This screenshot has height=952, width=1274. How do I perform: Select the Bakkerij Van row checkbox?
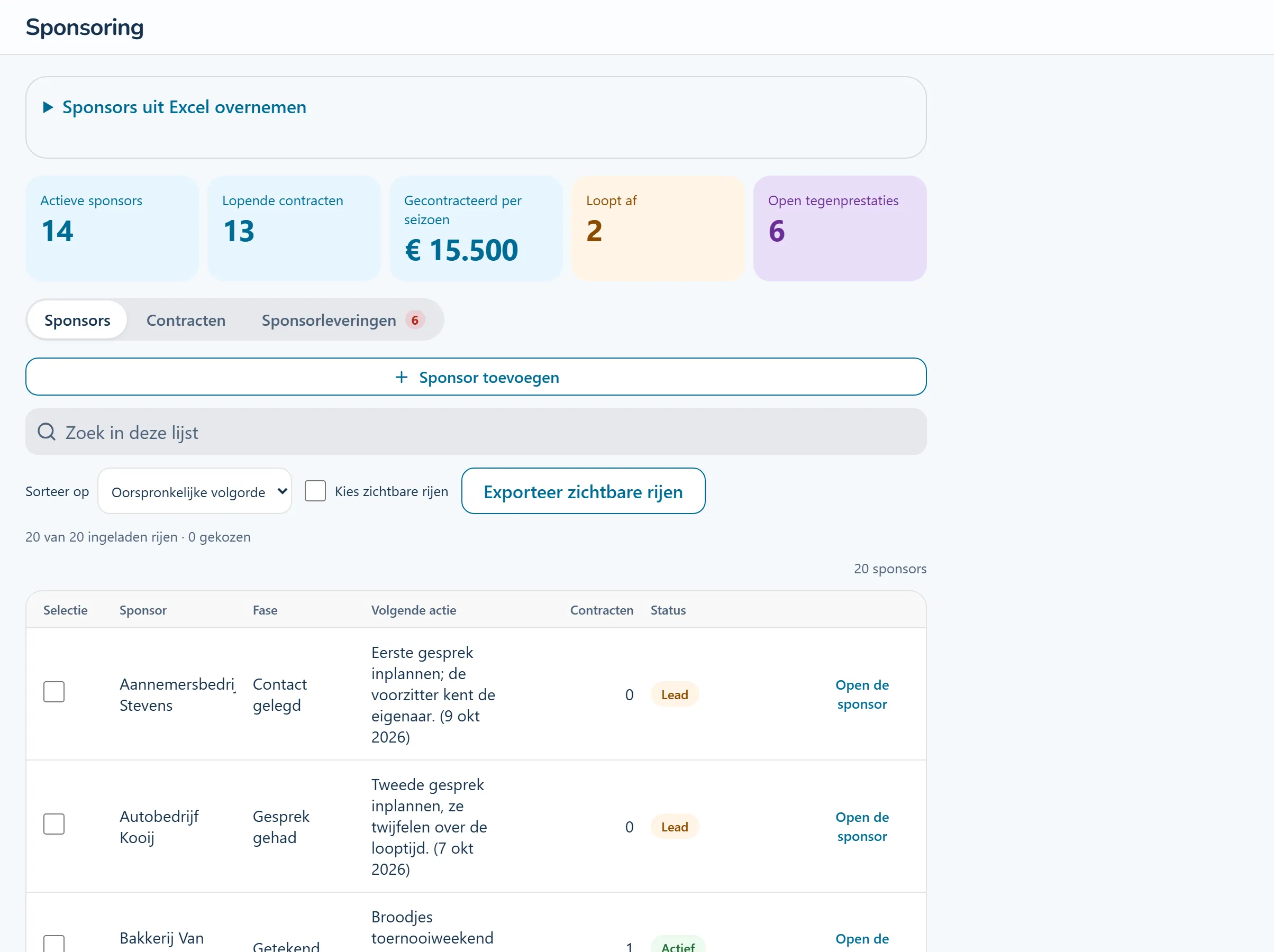pyautogui.click(x=54, y=945)
